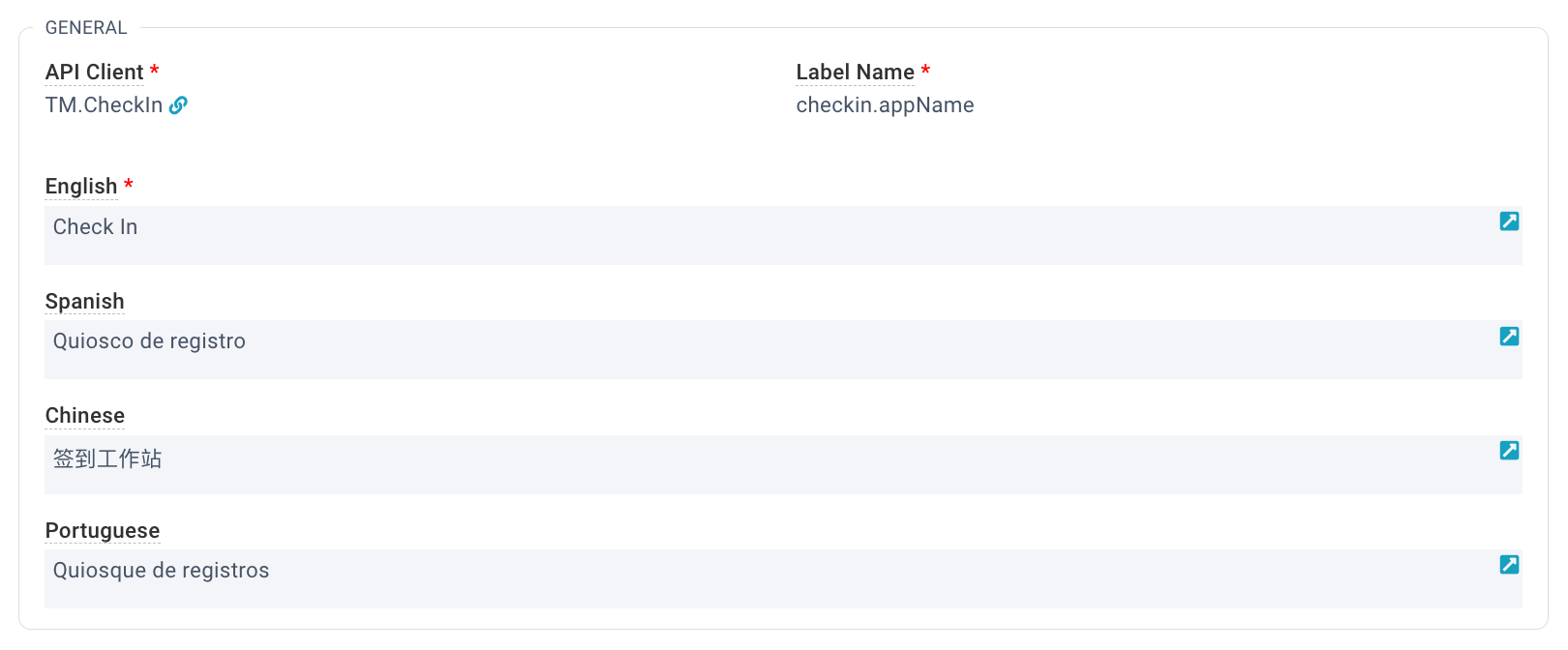Click the Spanish field label

coord(85,302)
